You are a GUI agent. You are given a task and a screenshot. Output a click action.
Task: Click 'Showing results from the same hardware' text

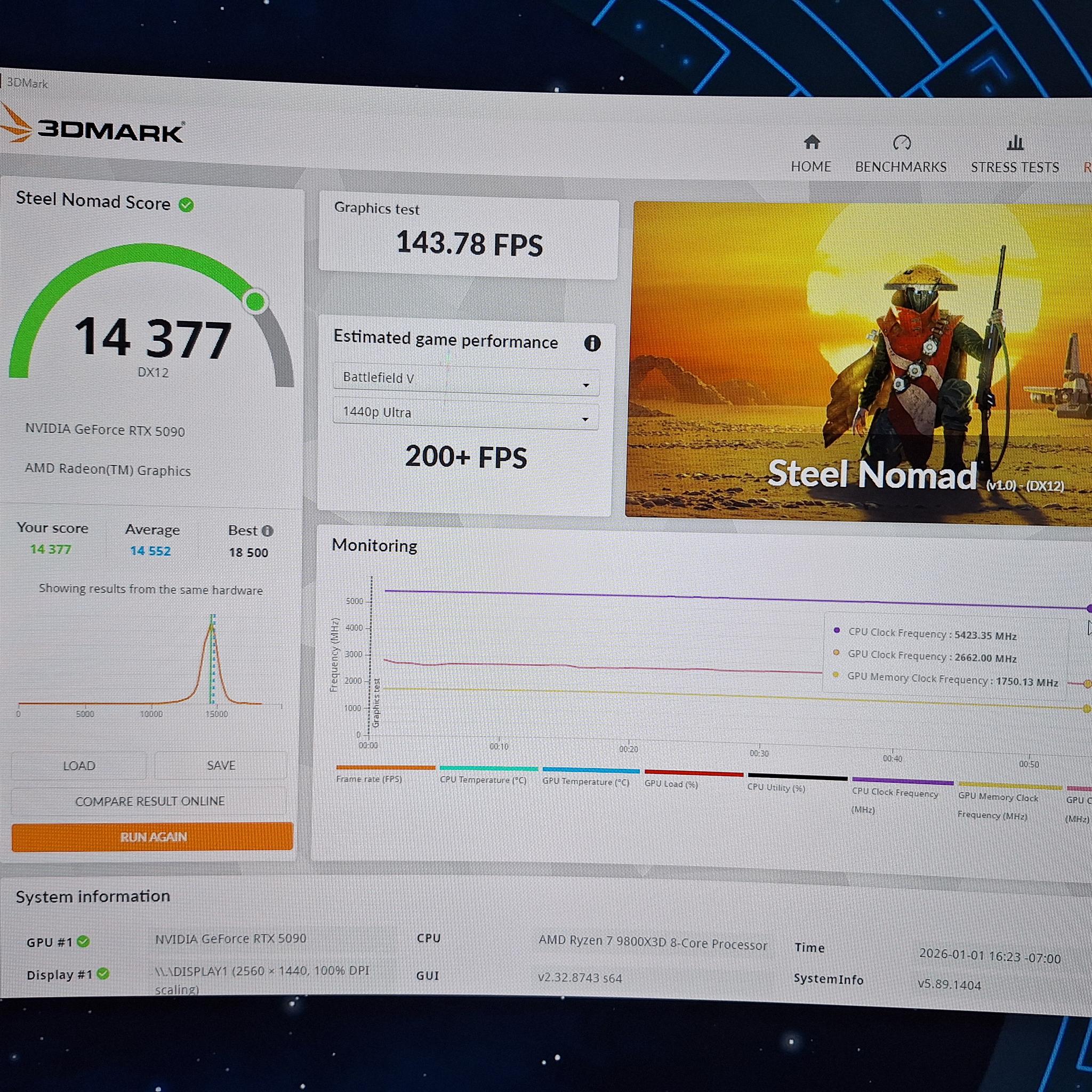coord(150,589)
